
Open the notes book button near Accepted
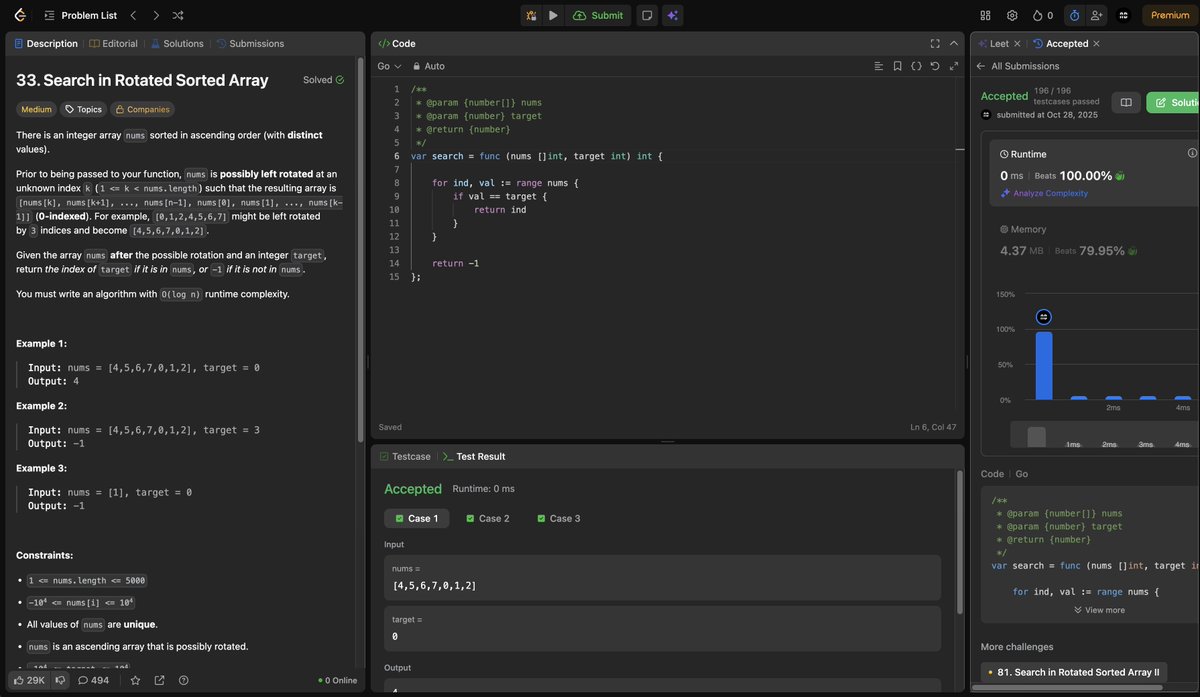tap(1125, 102)
